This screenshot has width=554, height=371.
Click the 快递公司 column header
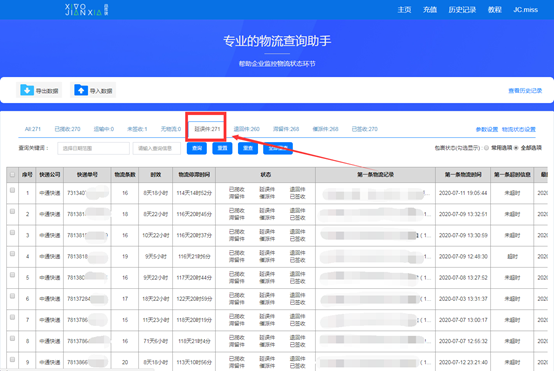(x=49, y=175)
